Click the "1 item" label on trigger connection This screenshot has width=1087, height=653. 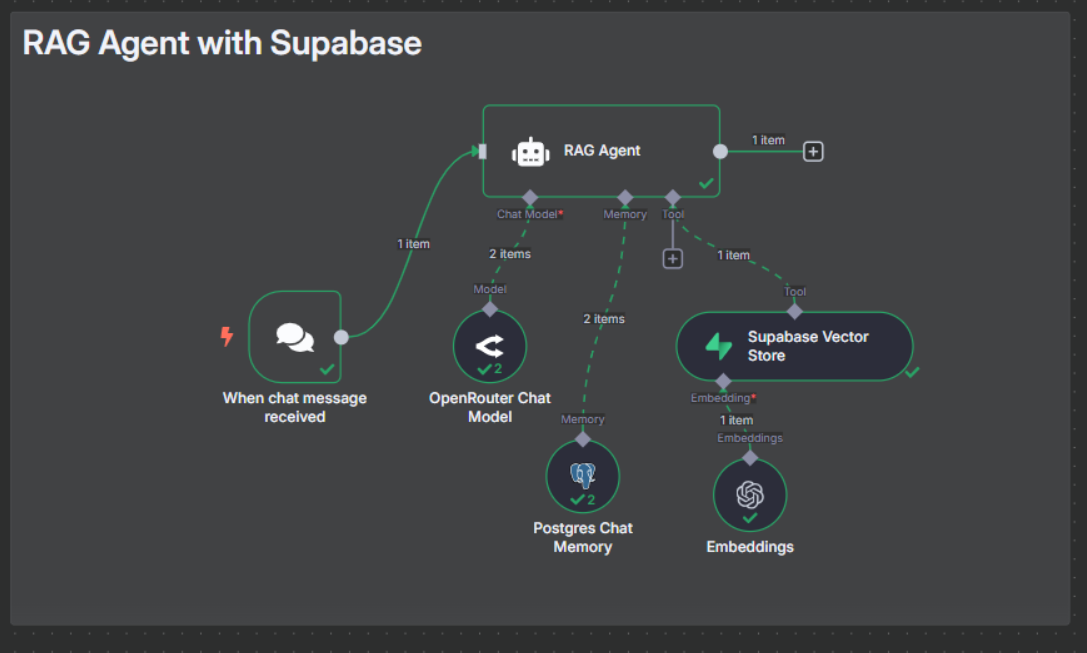[x=413, y=244]
